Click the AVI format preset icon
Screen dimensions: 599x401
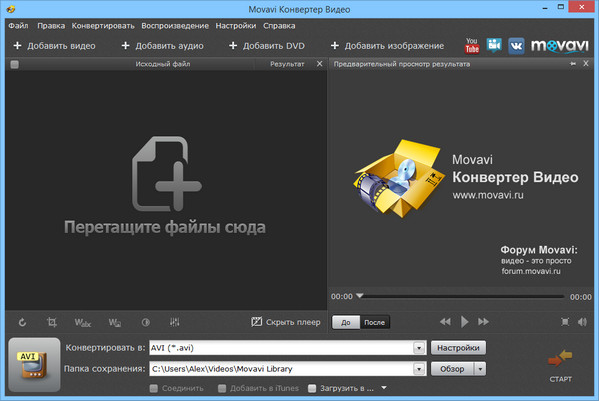(x=34, y=365)
